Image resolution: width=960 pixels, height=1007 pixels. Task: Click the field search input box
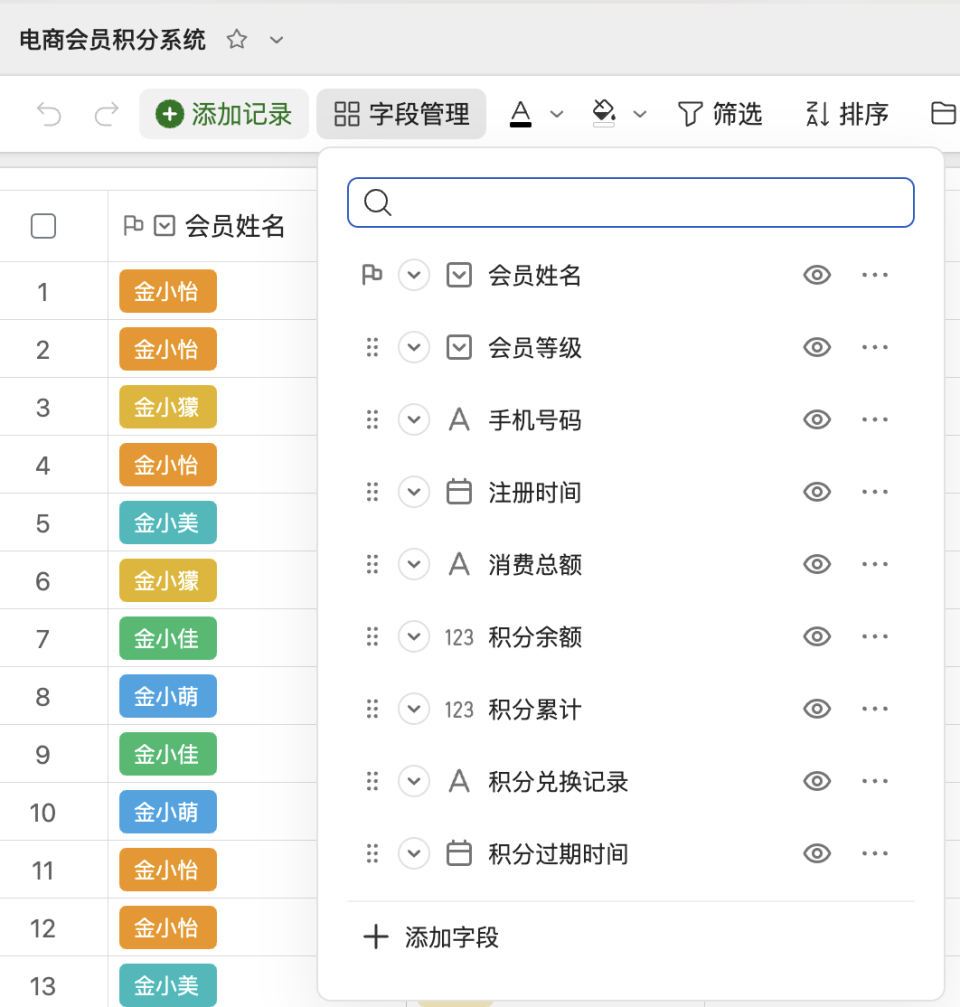pyautogui.click(x=630, y=202)
